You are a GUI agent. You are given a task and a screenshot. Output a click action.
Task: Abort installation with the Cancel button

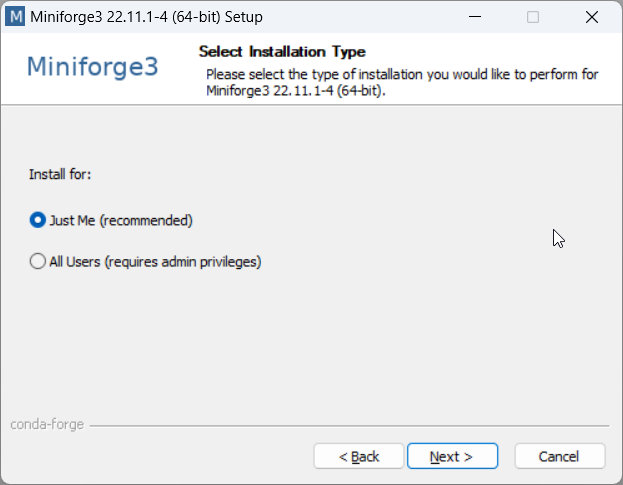[x=559, y=456]
